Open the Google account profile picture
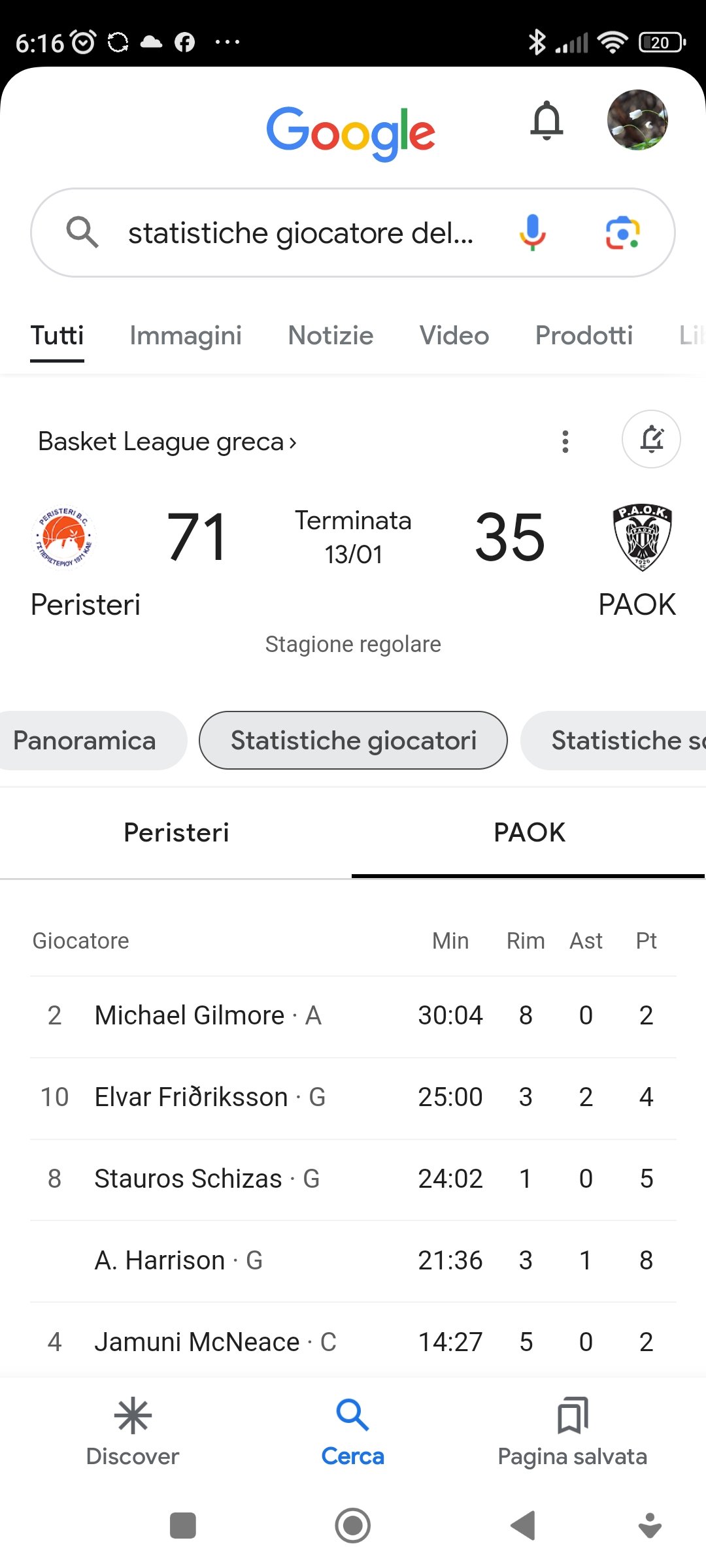706x1568 pixels. pos(637,120)
